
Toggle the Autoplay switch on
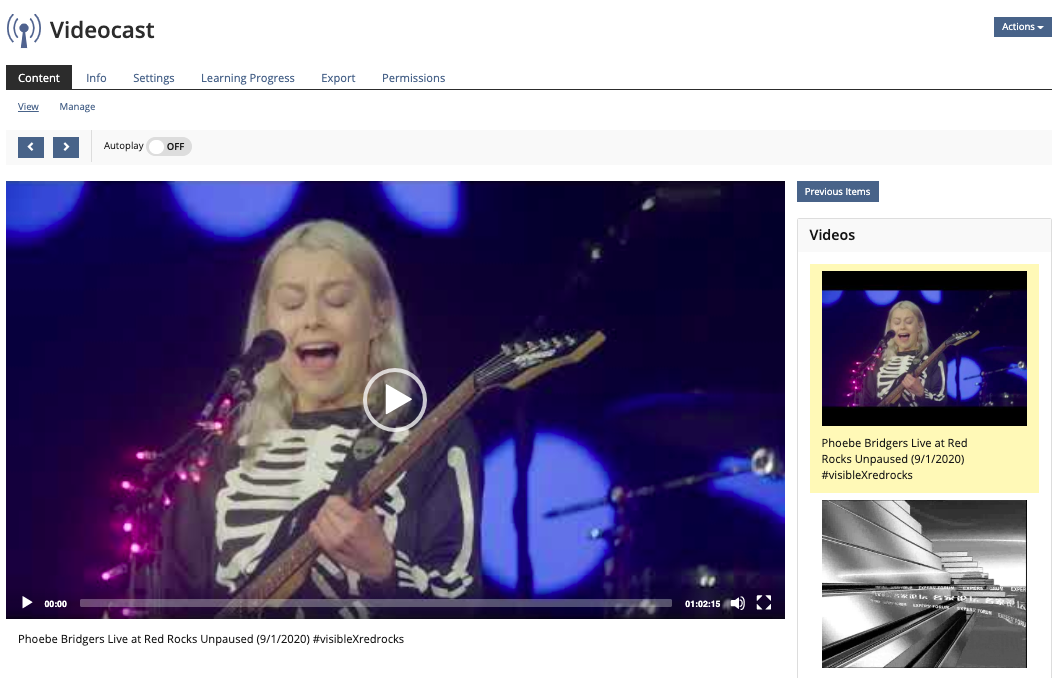[x=169, y=147]
